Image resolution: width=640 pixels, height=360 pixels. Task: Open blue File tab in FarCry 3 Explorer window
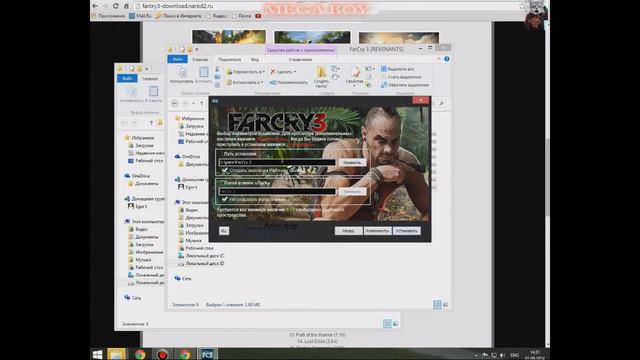[177, 60]
